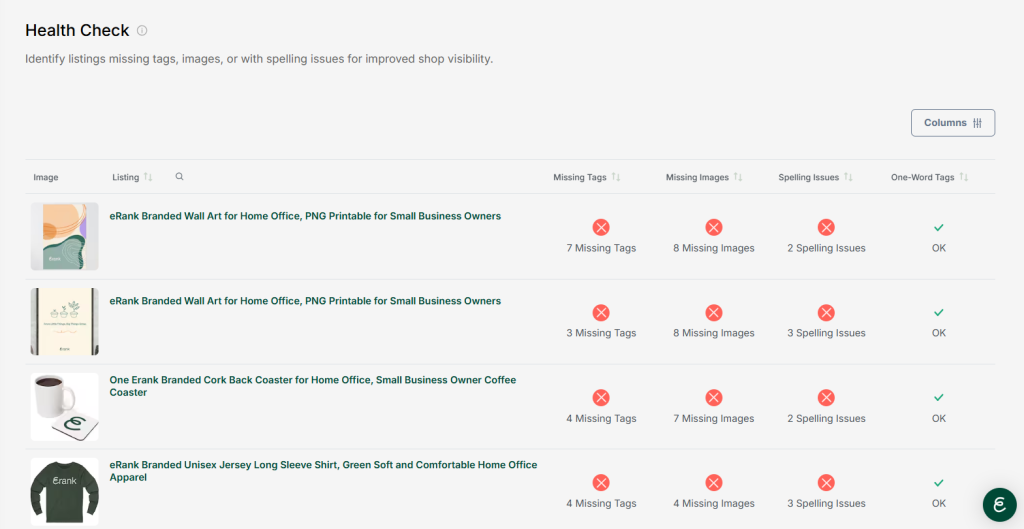Click the red X above 7 Missing Images
The image size is (1024, 529).
714,398
